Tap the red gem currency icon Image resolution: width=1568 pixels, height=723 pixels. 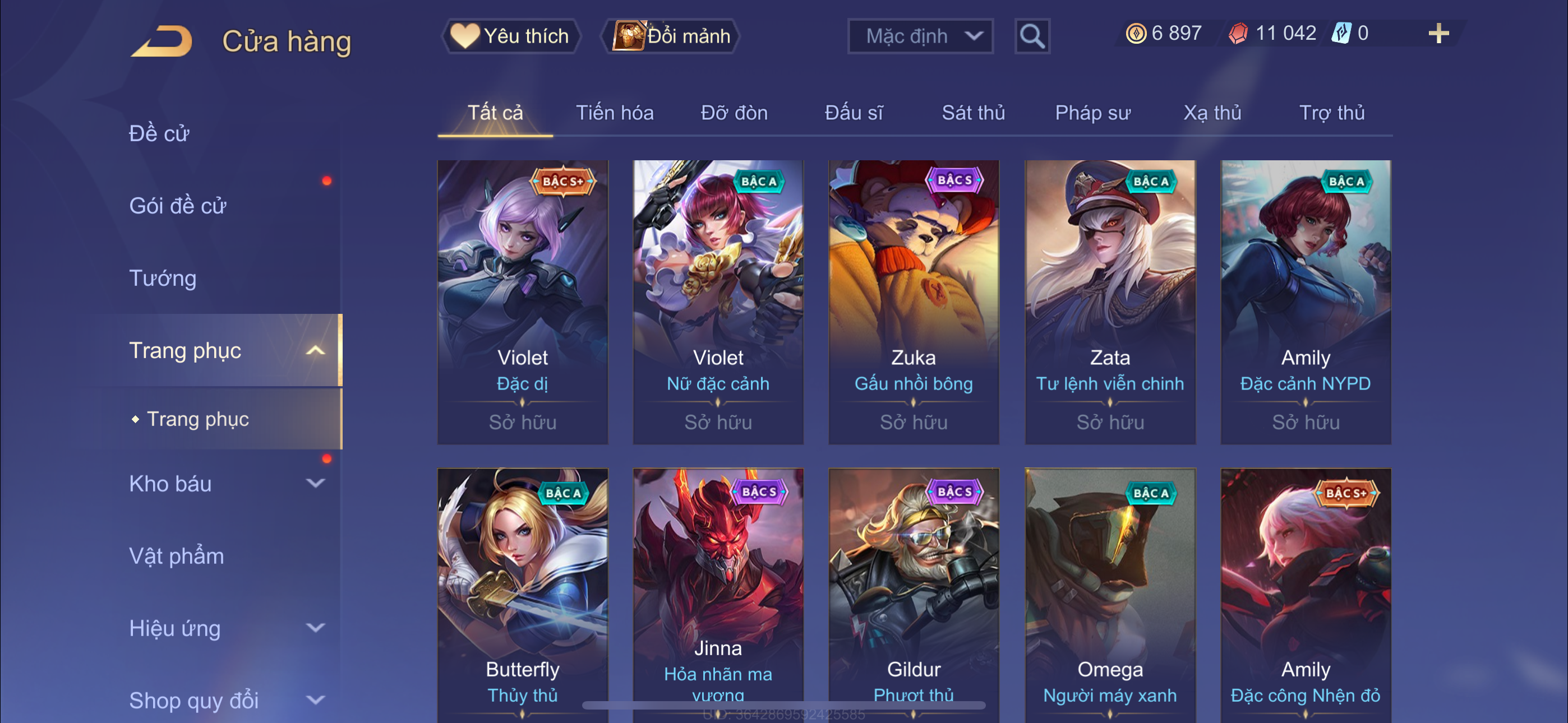tap(1238, 34)
